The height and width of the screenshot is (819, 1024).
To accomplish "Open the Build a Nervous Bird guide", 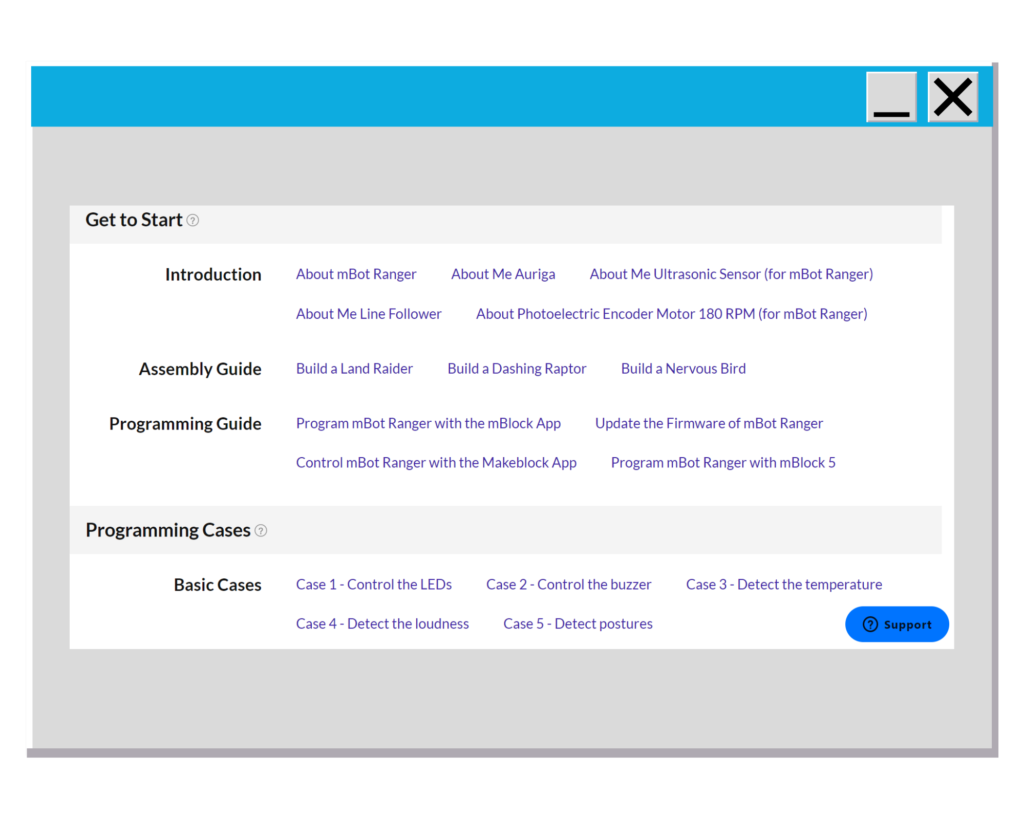I will pos(683,369).
